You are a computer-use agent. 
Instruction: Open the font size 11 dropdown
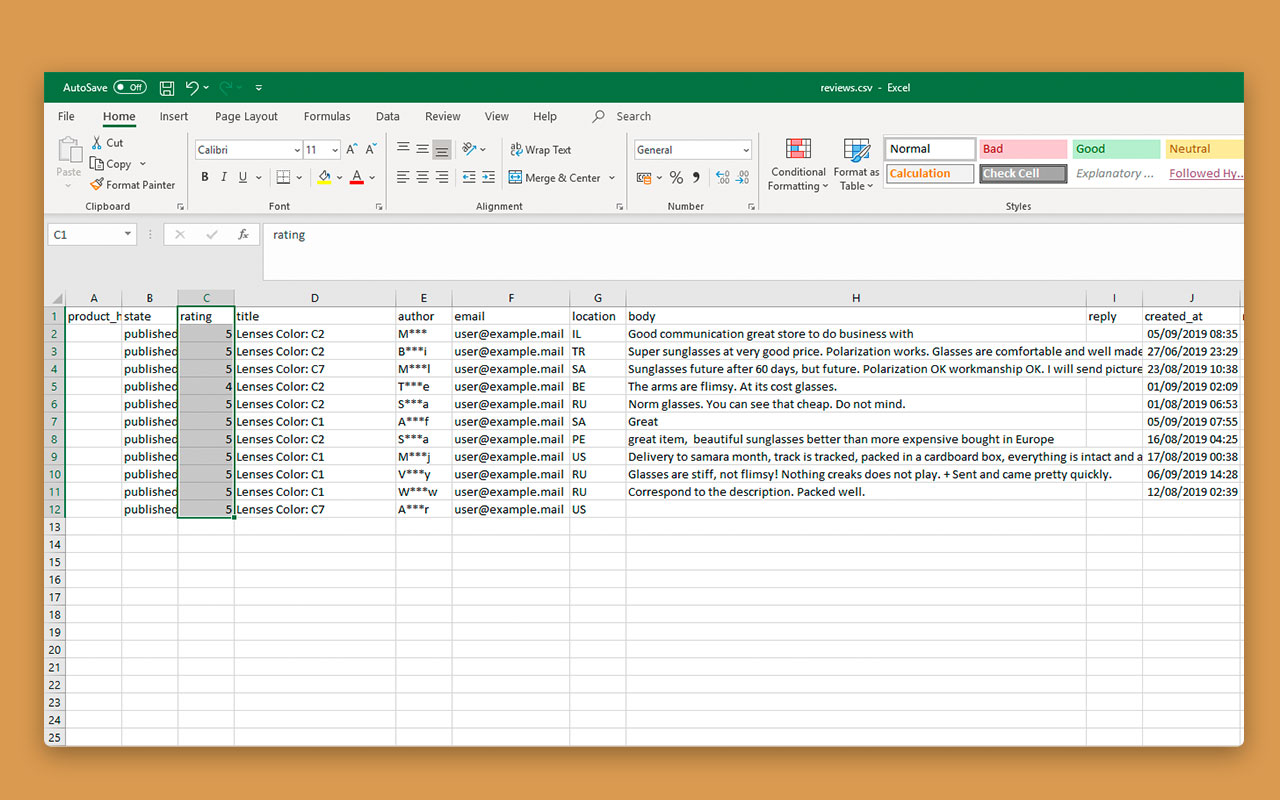tap(335, 150)
